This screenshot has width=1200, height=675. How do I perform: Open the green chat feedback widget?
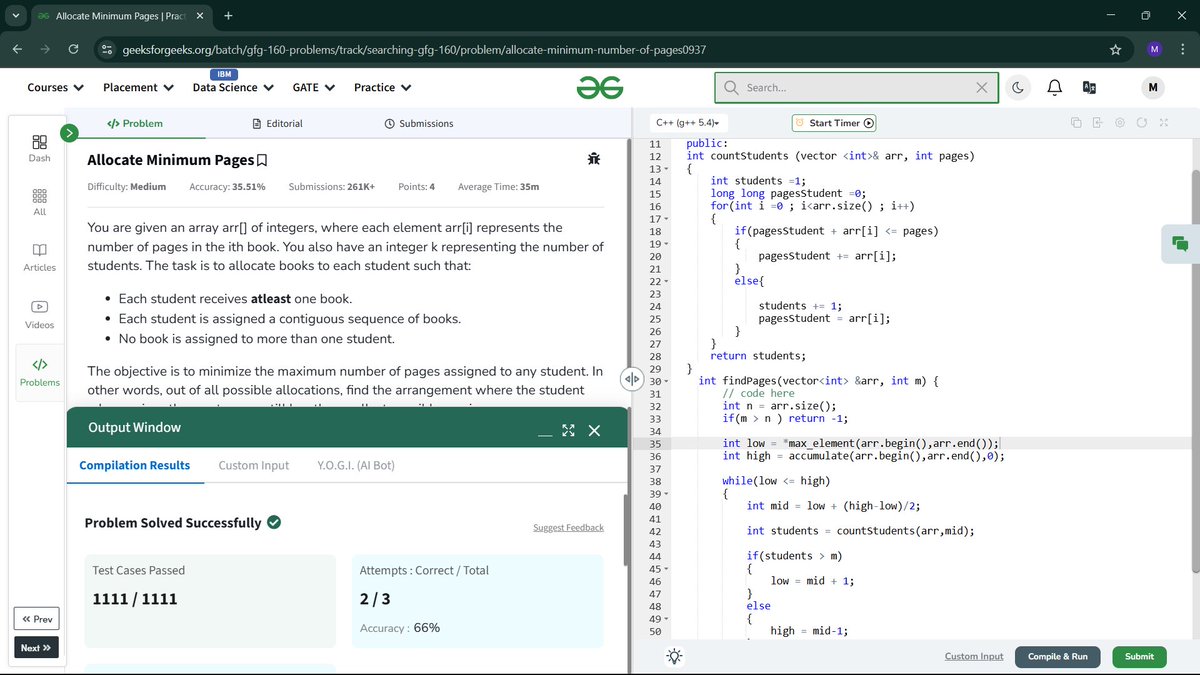(x=1180, y=244)
